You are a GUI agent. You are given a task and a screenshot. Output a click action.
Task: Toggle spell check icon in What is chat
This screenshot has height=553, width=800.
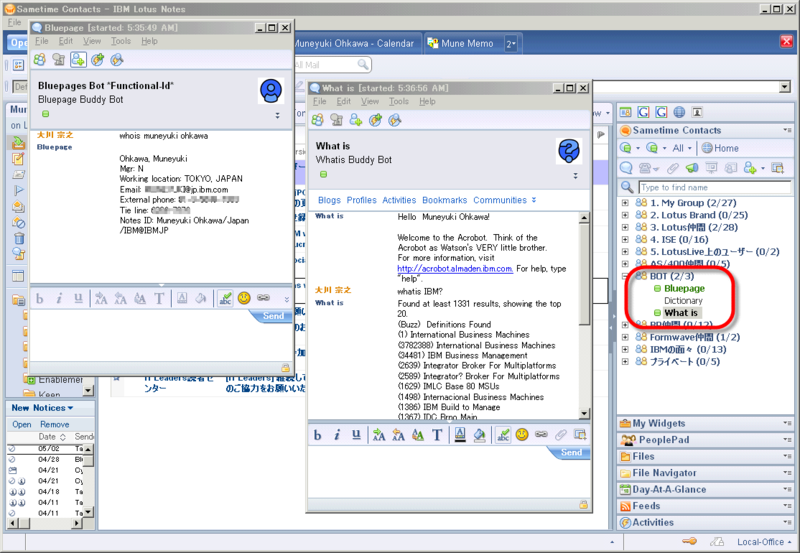[x=503, y=435]
